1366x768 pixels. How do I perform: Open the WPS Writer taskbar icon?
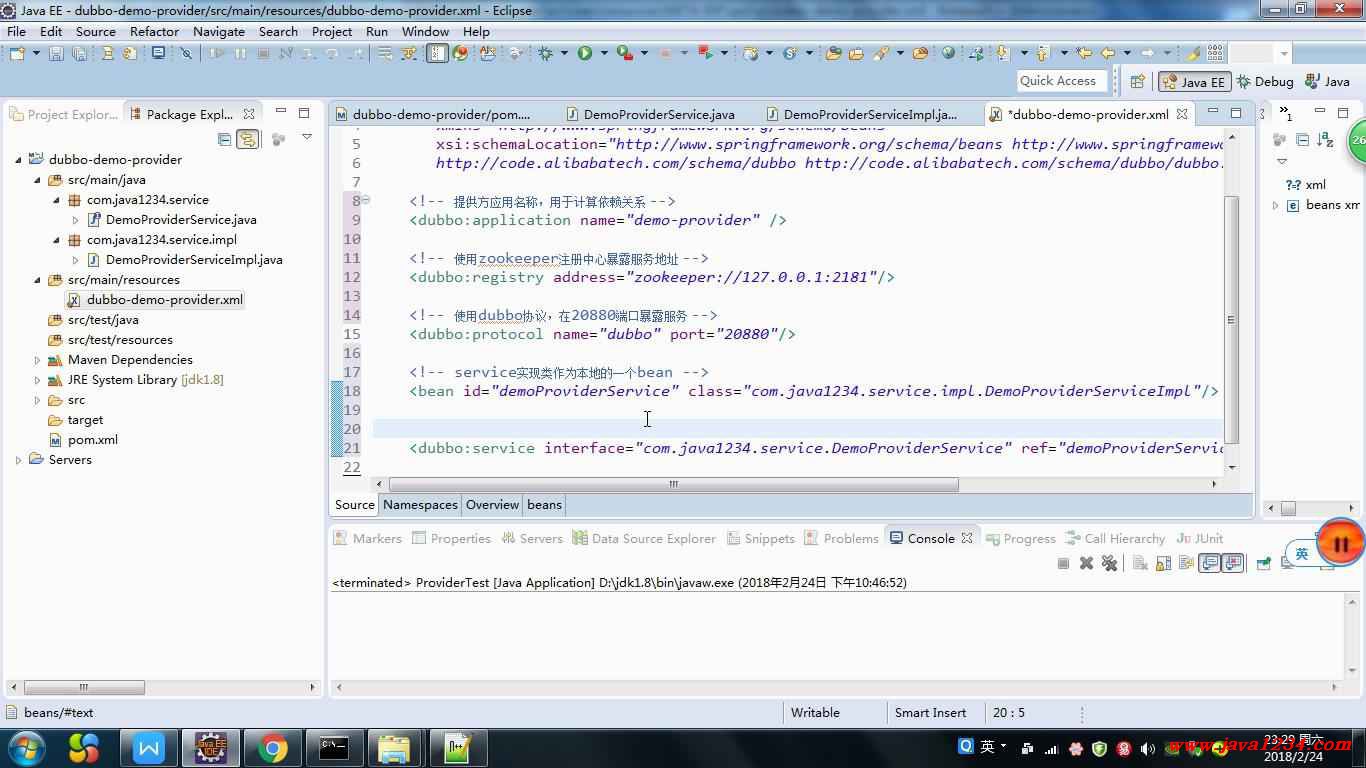[x=150, y=748]
